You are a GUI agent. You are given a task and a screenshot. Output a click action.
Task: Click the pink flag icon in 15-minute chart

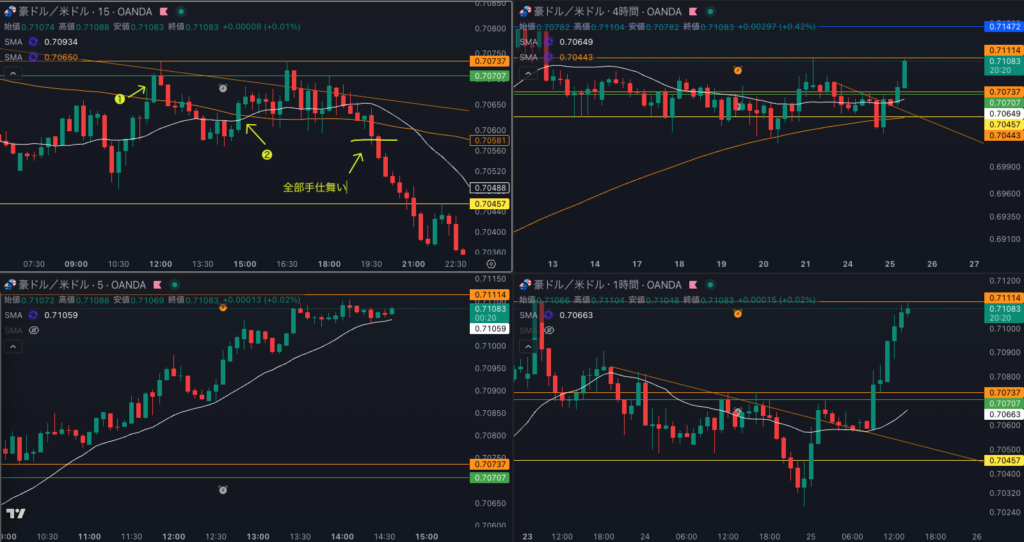(162, 12)
